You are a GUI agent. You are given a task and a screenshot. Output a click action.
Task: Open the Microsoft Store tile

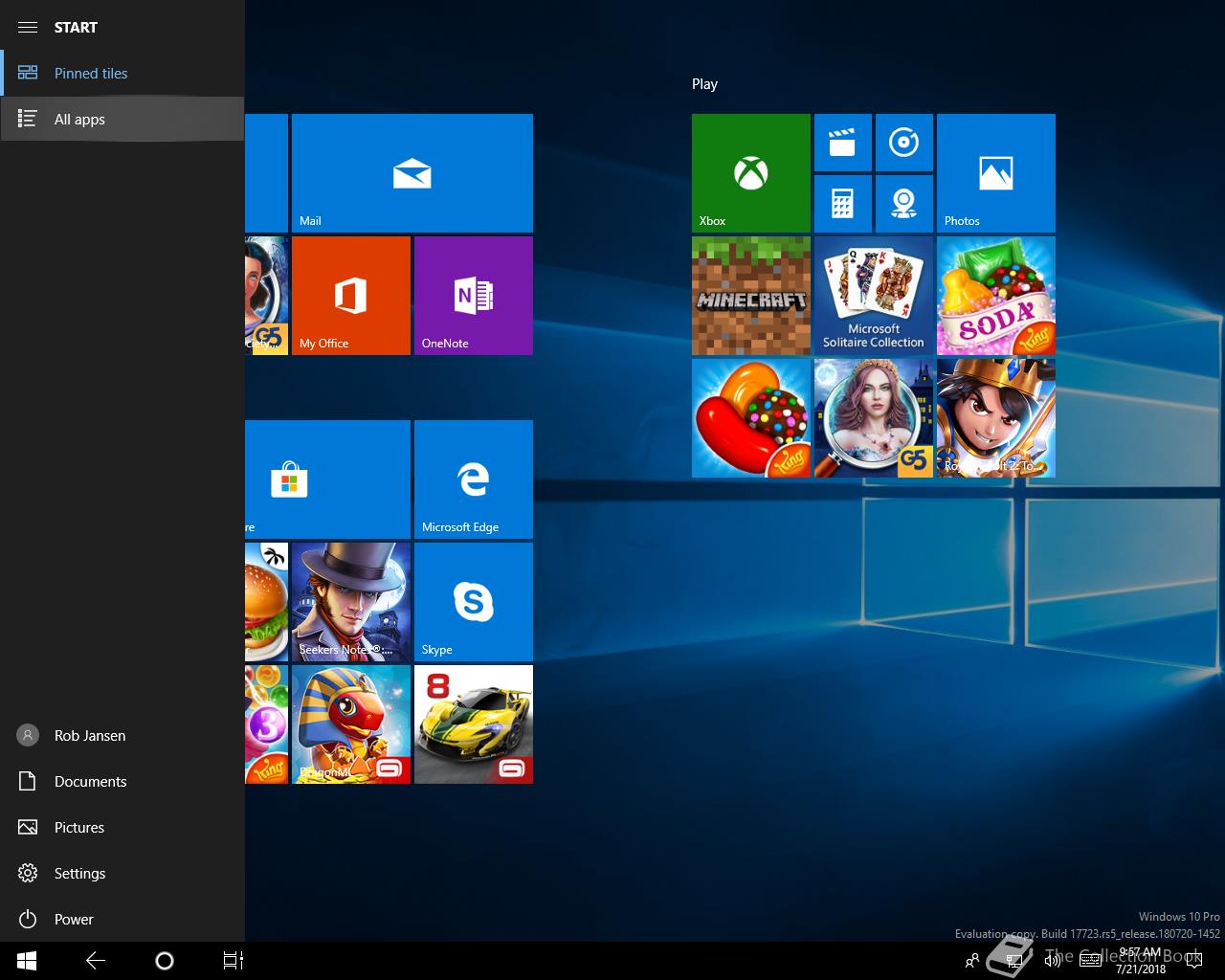coord(327,479)
